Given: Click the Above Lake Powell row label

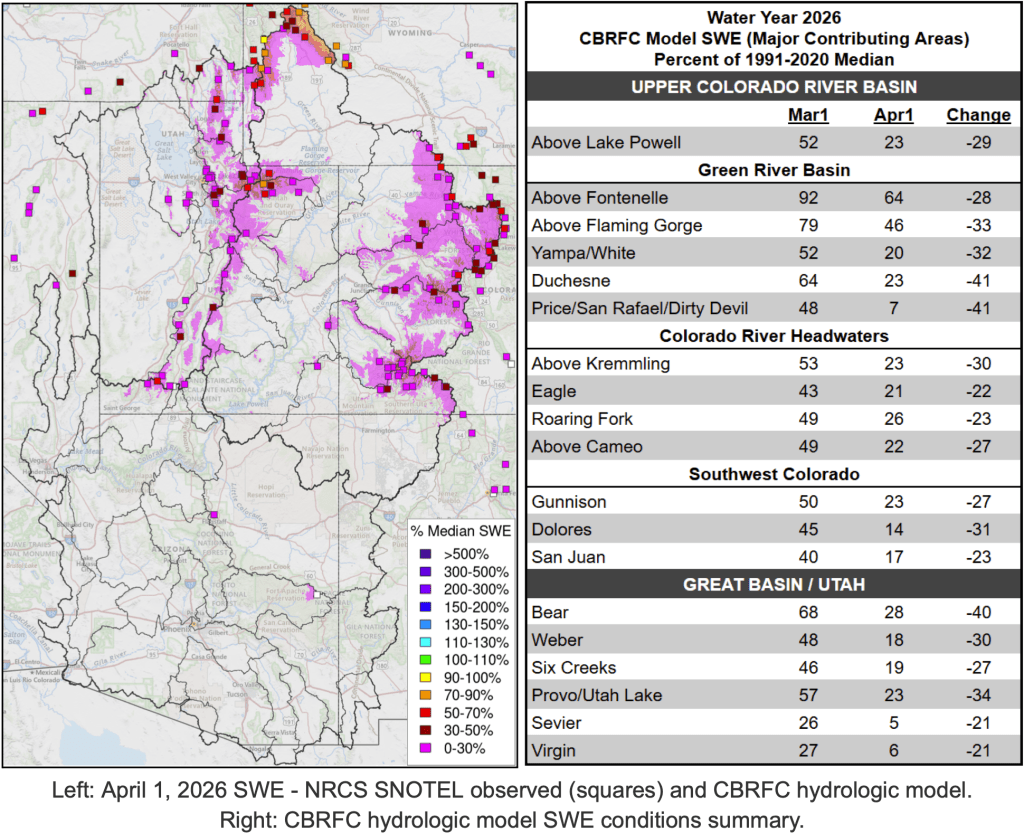Looking at the screenshot, I should tap(605, 143).
